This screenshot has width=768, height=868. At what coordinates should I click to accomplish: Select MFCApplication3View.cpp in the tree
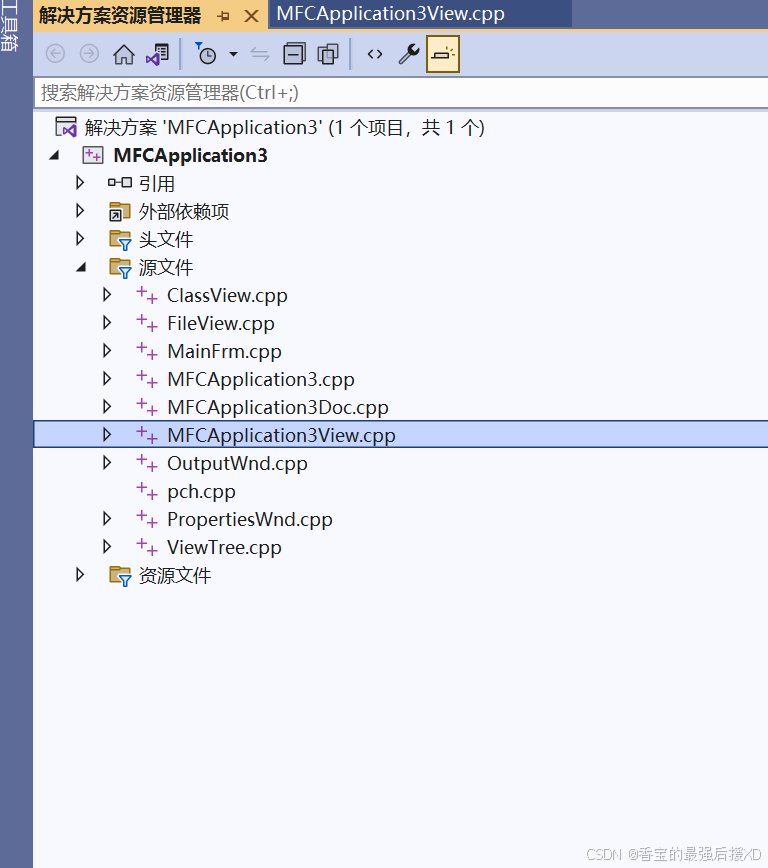(281, 436)
